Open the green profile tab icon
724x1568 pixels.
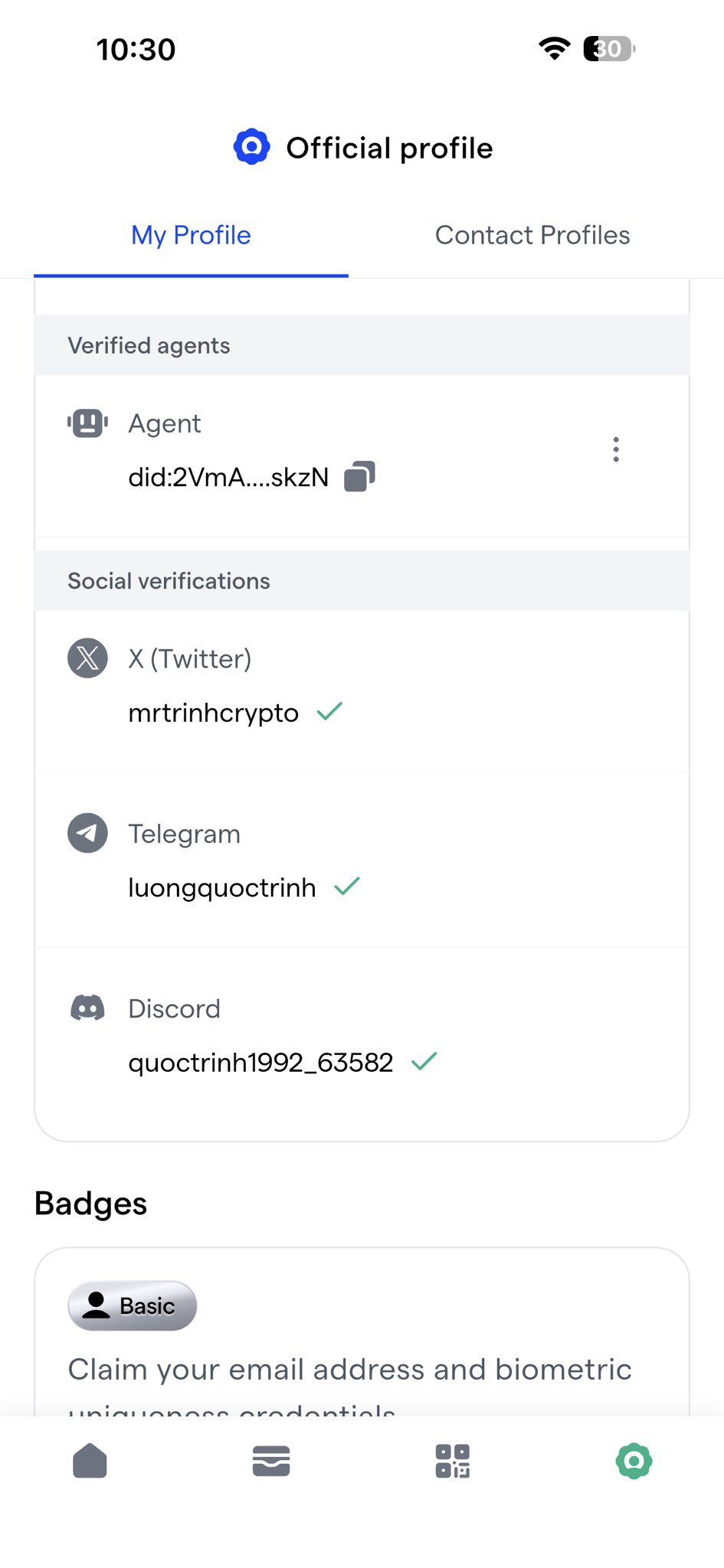(634, 1461)
